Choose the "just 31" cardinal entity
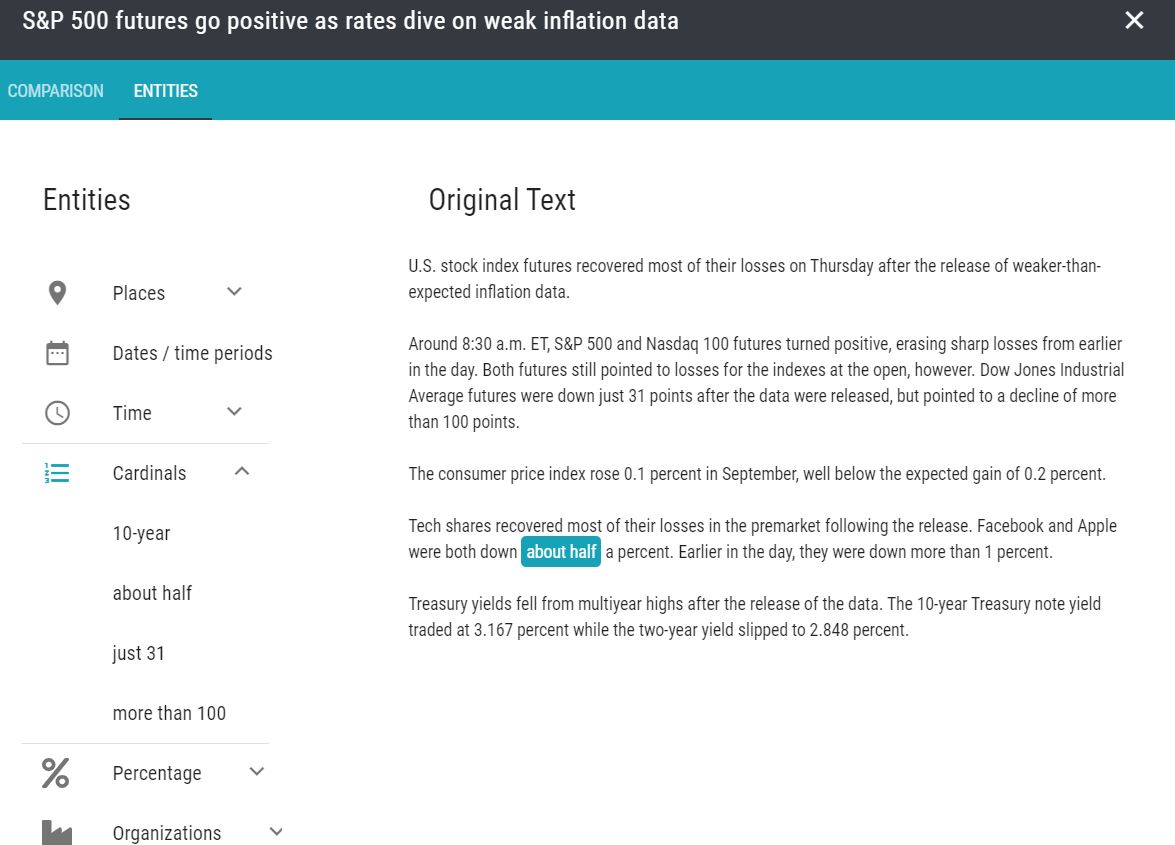This screenshot has height=845, width=1175. 139,653
